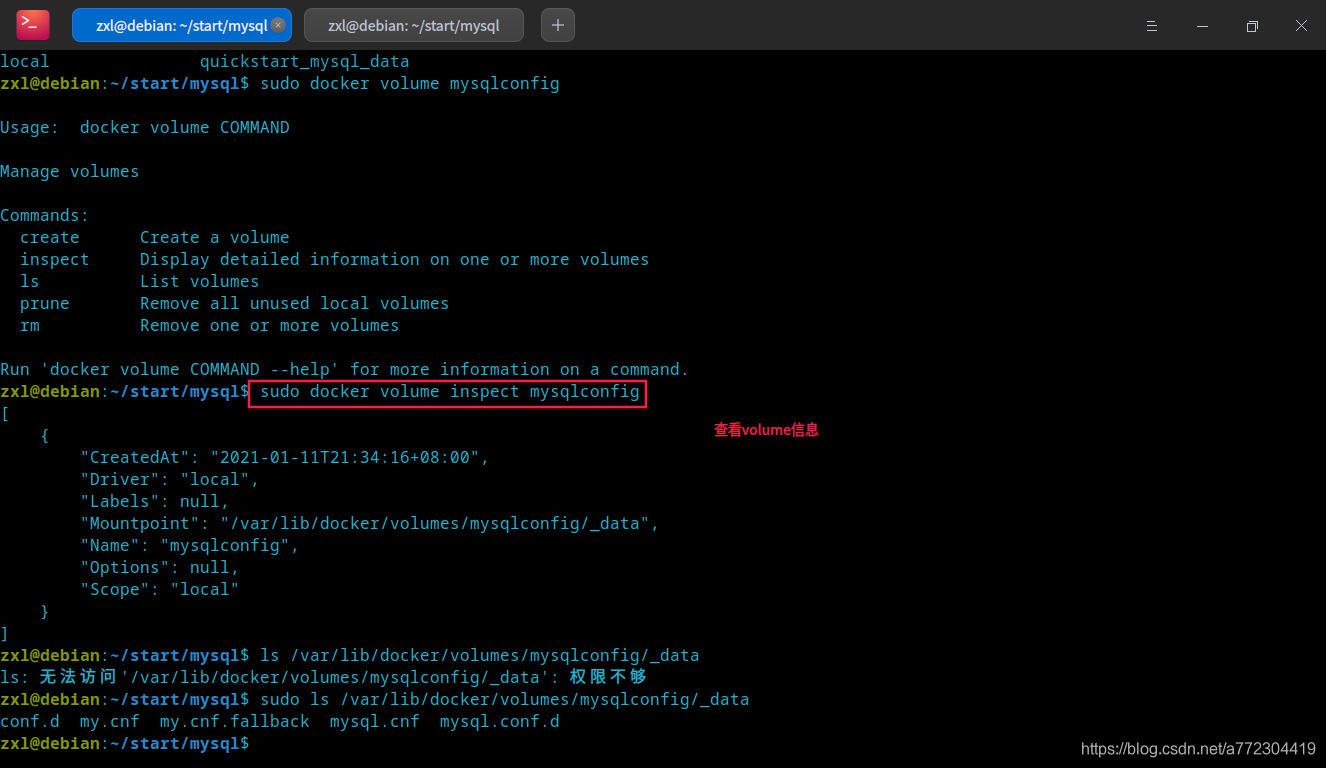Click the "Scope": "local" line

point(160,590)
